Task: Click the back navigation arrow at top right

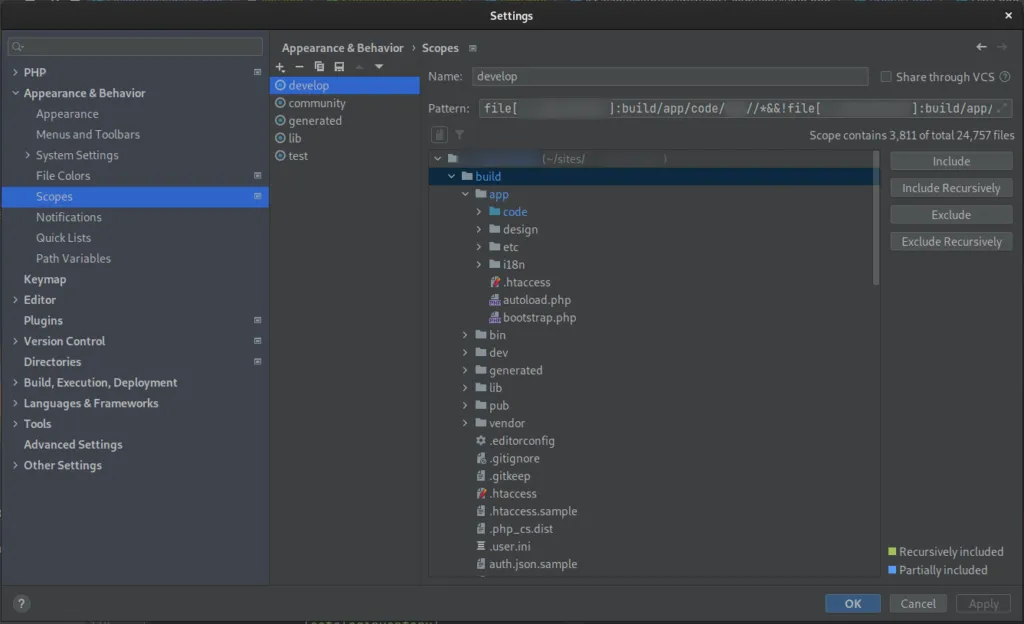Action: pyautogui.click(x=981, y=47)
